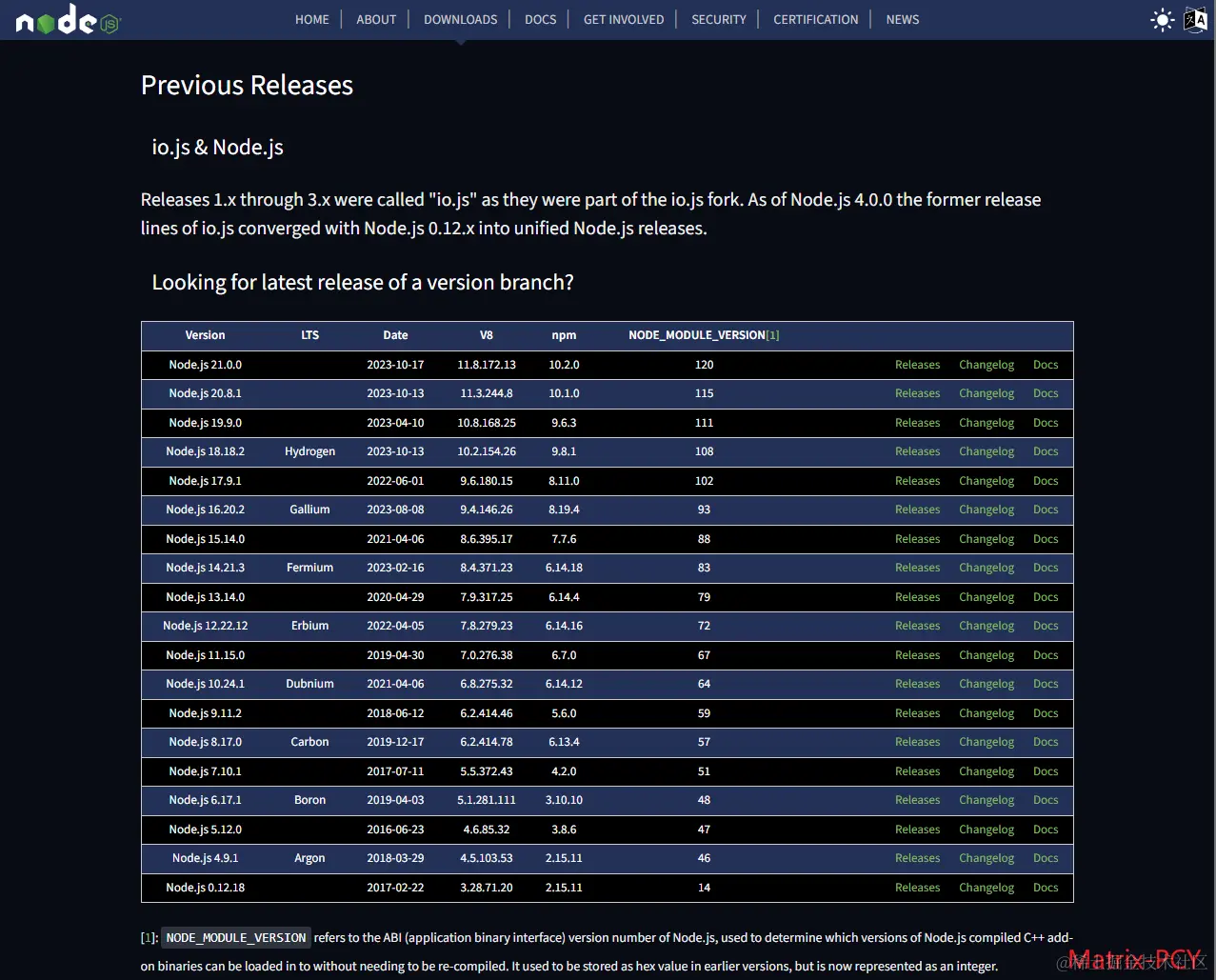Click the 'Node.js 12.22.12' version cell
The height and width of the screenshot is (980, 1216).
click(205, 626)
